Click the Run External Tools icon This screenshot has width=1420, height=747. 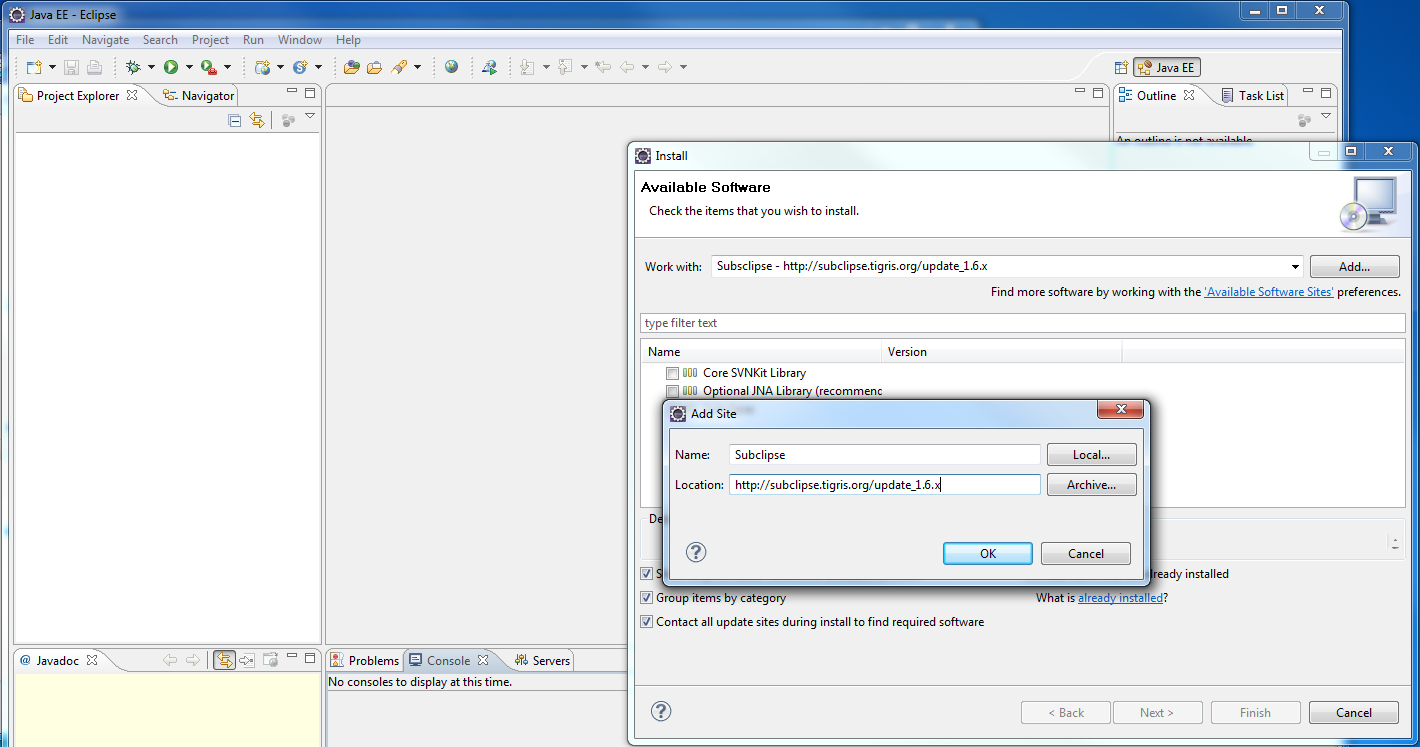pos(208,67)
